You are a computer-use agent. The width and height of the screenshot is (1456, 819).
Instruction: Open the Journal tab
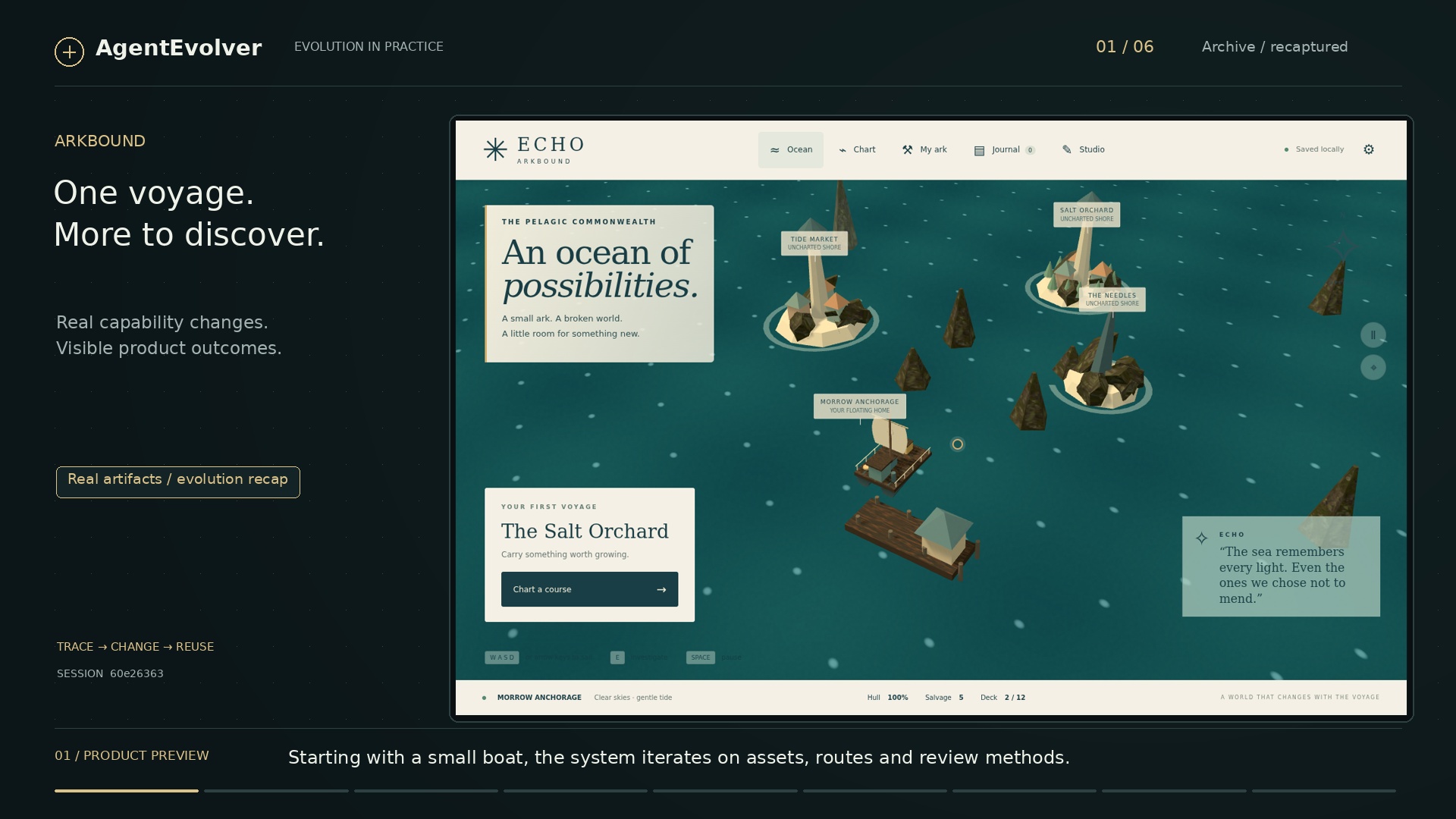pyautogui.click(x=1004, y=150)
